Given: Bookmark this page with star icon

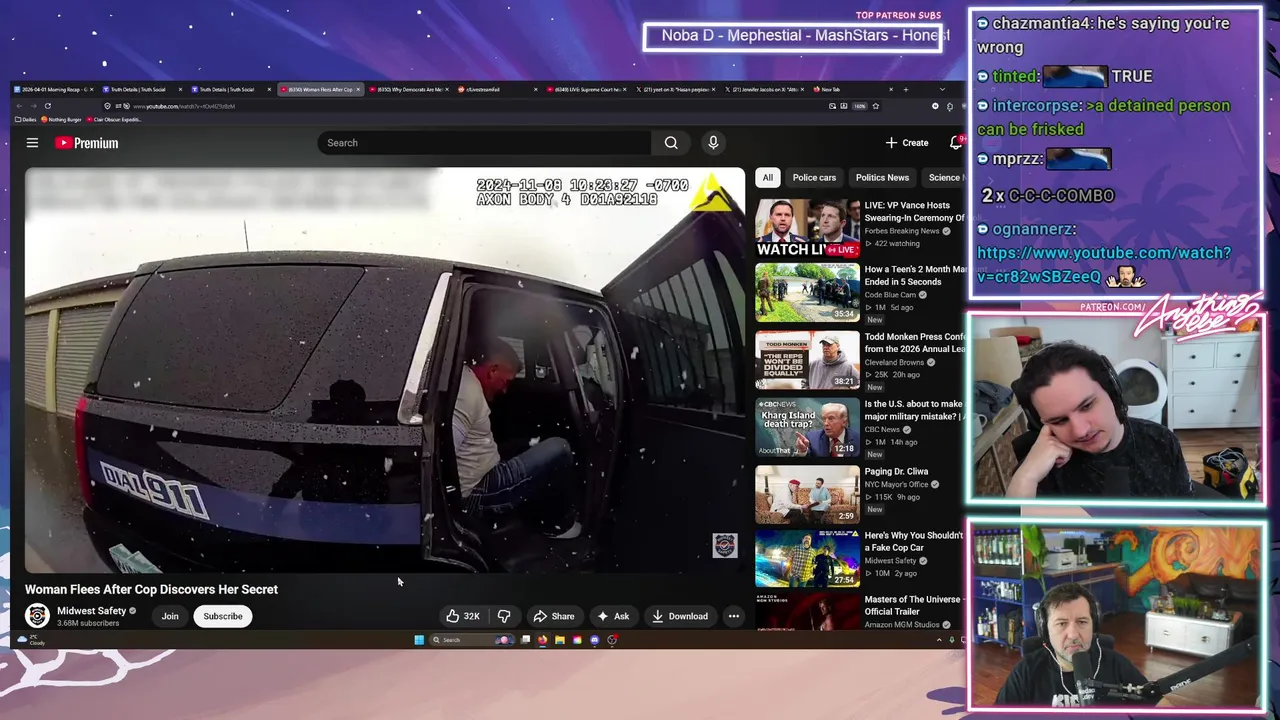Looking at the screenshot, I should click(875, 106).
